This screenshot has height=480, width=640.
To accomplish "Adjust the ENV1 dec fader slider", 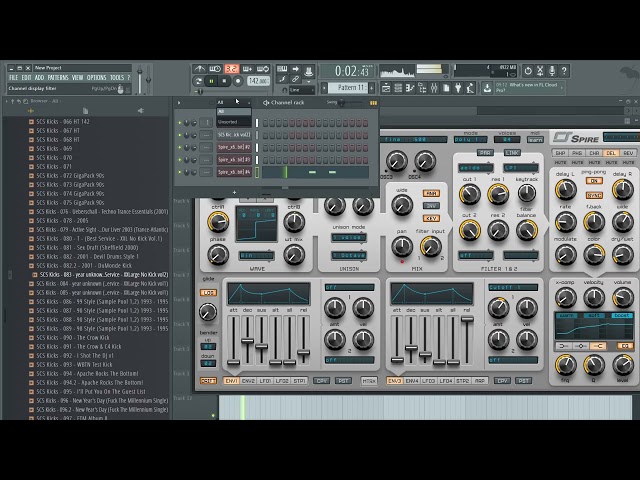I will tap(247, 340).
